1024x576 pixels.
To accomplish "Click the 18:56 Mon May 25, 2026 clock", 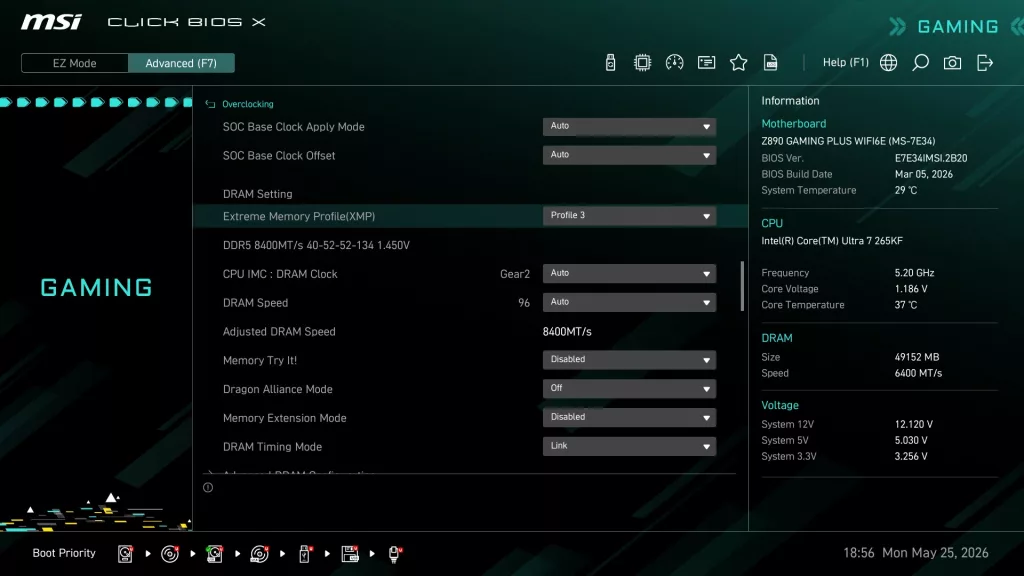I will click(x=916, y=553).
